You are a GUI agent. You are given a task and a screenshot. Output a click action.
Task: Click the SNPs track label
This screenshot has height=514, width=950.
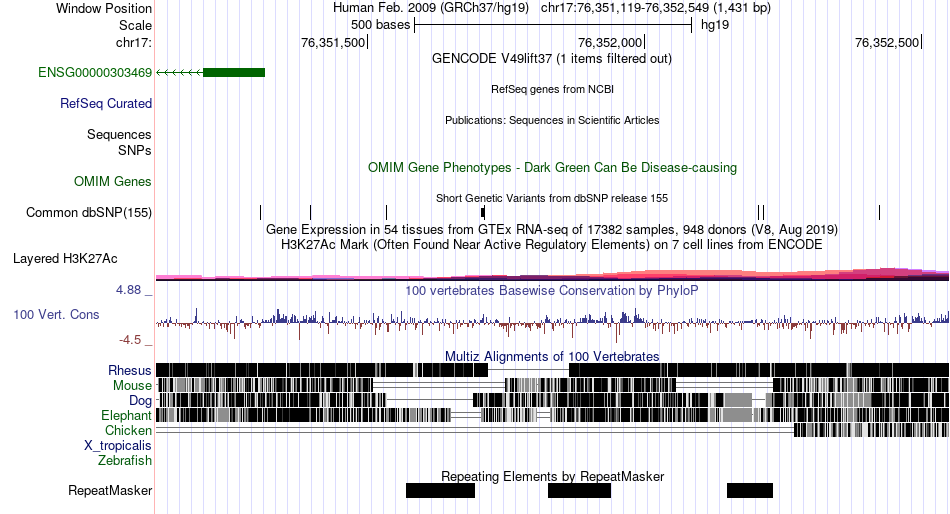coord(135,150)
